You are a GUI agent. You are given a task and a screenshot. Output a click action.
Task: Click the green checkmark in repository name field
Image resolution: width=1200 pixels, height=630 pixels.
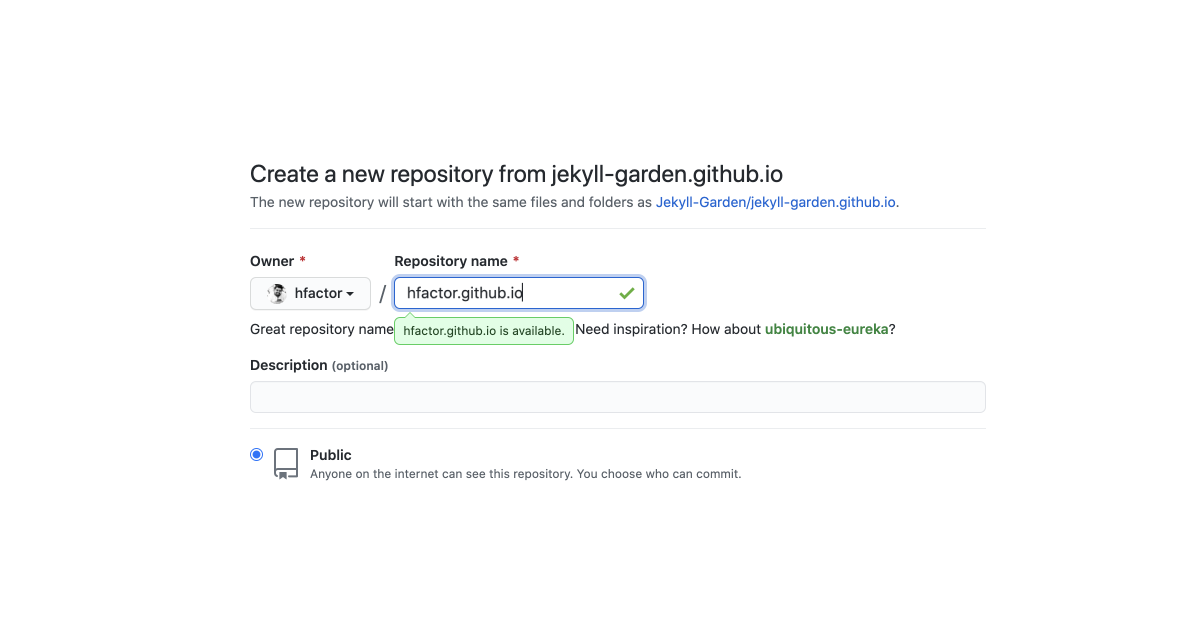pos(627,293)
